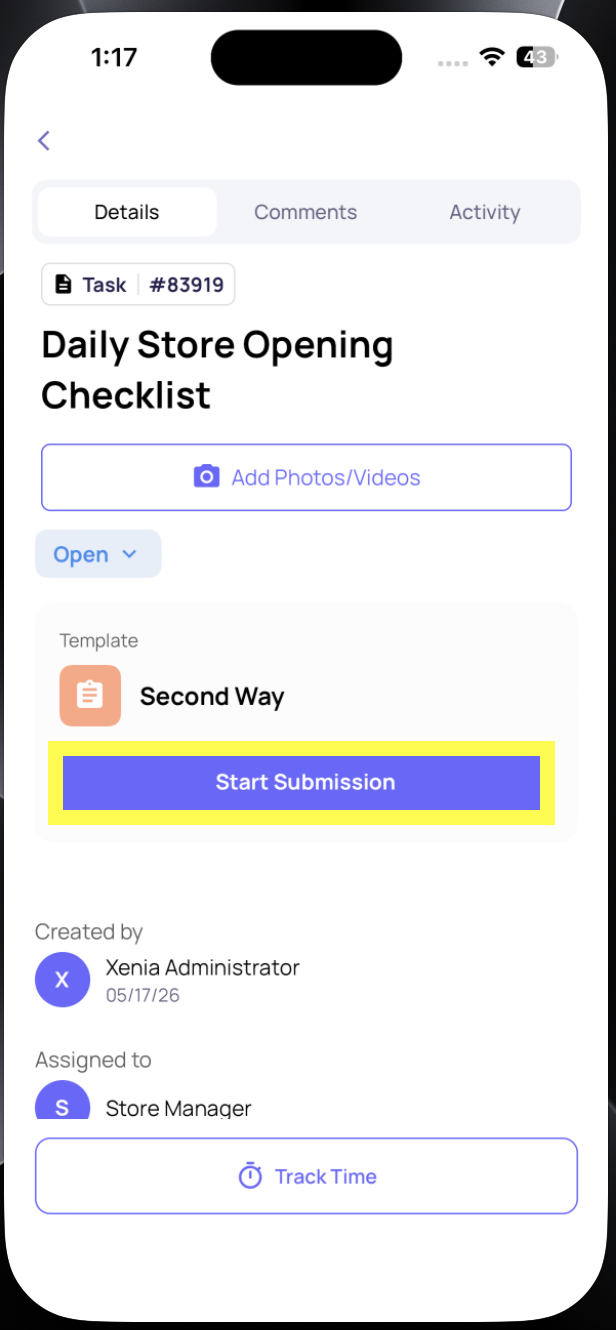Tap the battery indicator in status bar
Image resolution: width=616 pixels, height=1330 pixels.
pos(537,57)
